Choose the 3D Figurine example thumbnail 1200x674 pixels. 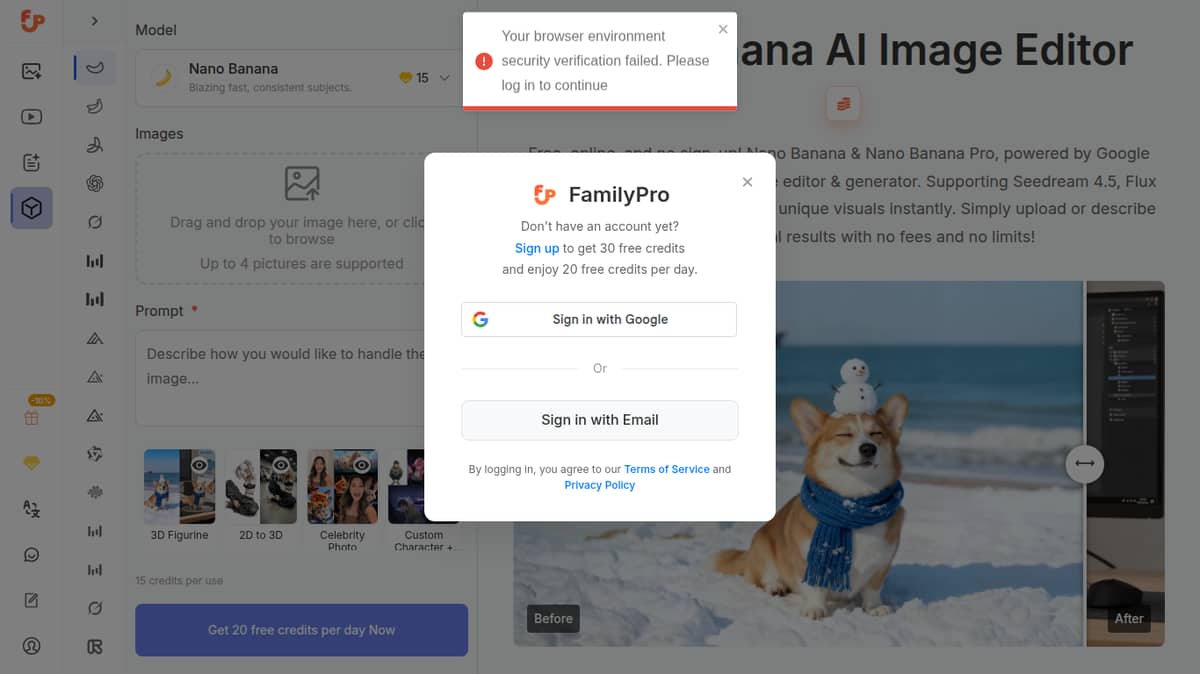(180, 486)
